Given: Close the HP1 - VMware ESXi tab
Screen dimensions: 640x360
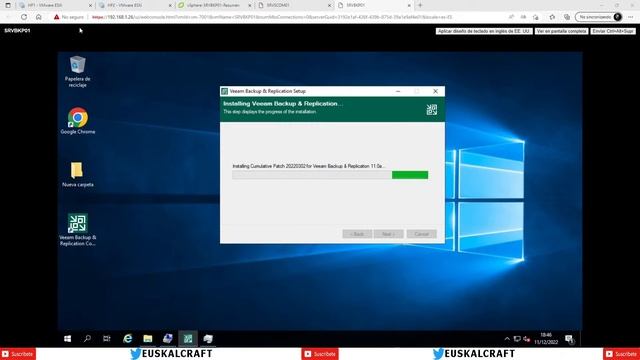Looking at the screenshot, I should pyautogui.click(x=91, y=5).
